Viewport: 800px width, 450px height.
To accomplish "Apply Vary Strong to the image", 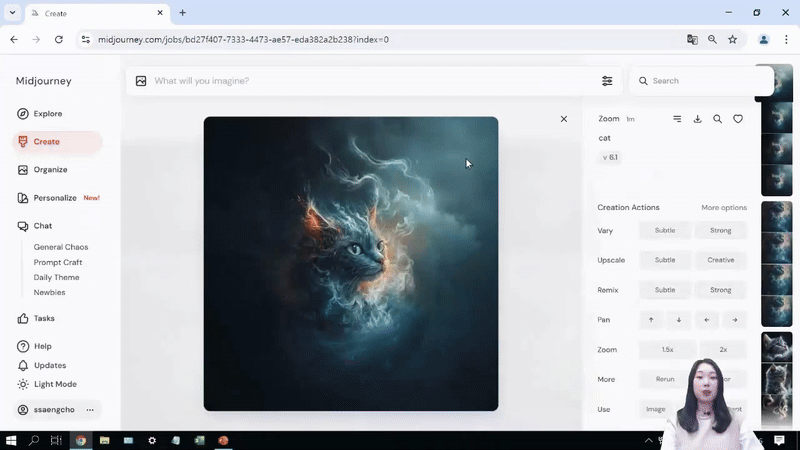I will [720, 231].
